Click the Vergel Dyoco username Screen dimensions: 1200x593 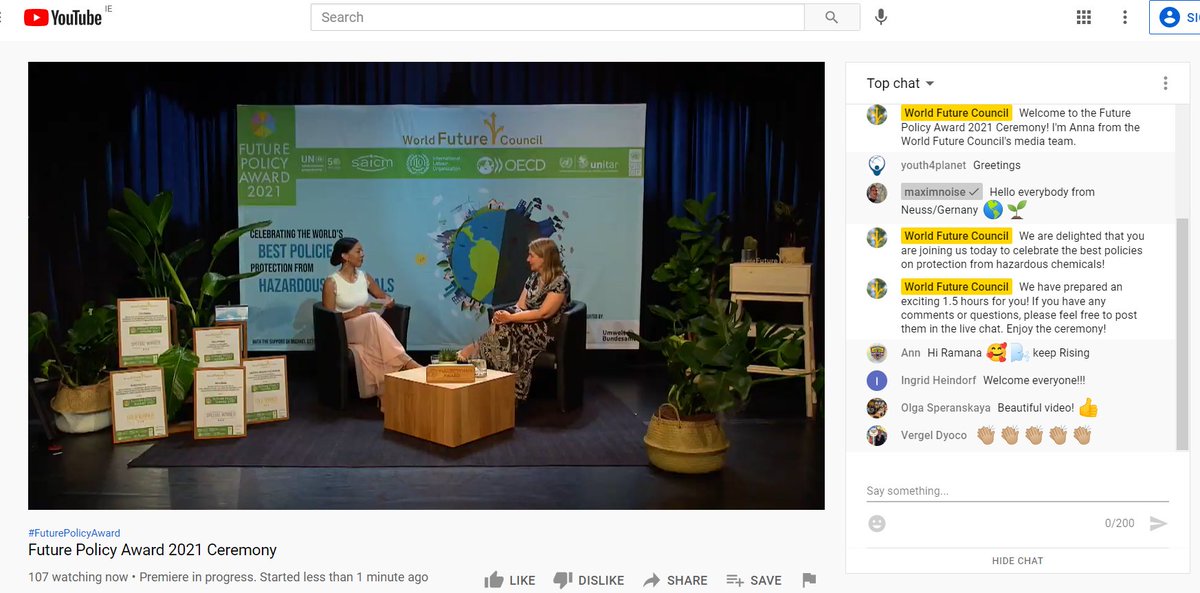point(934,435)
